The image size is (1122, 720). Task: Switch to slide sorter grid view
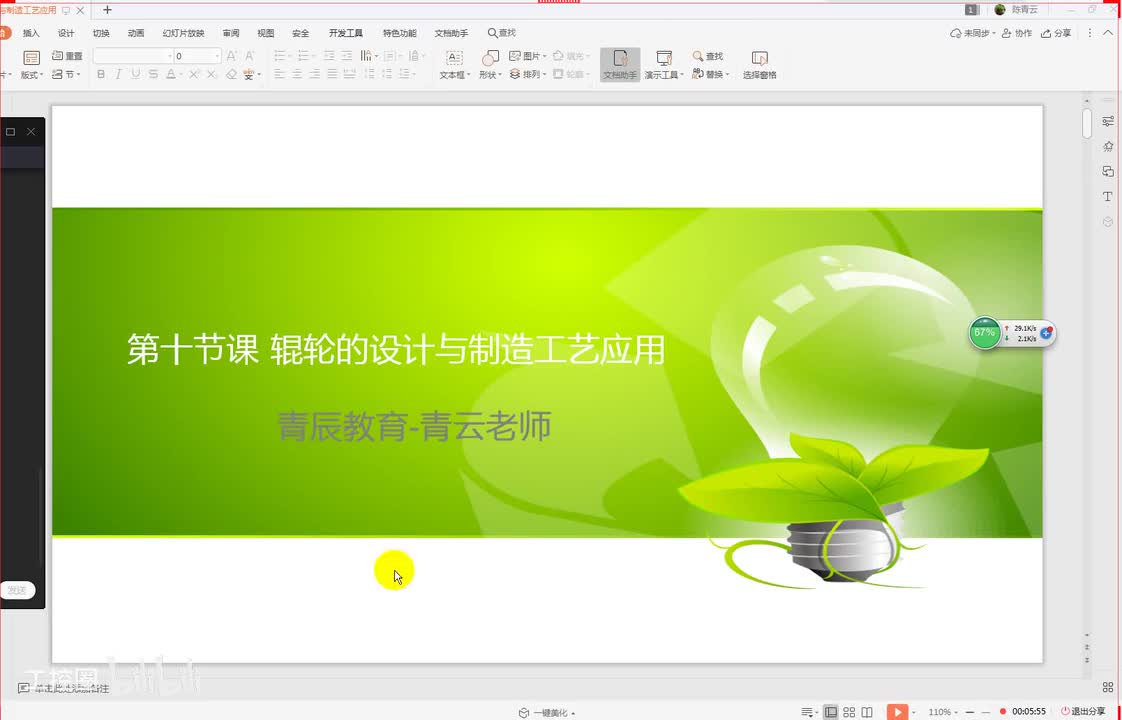pos(849,712)
